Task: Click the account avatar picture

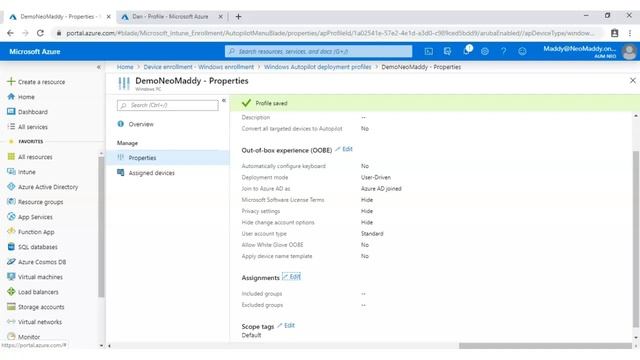Action: (x=629, y=52)
